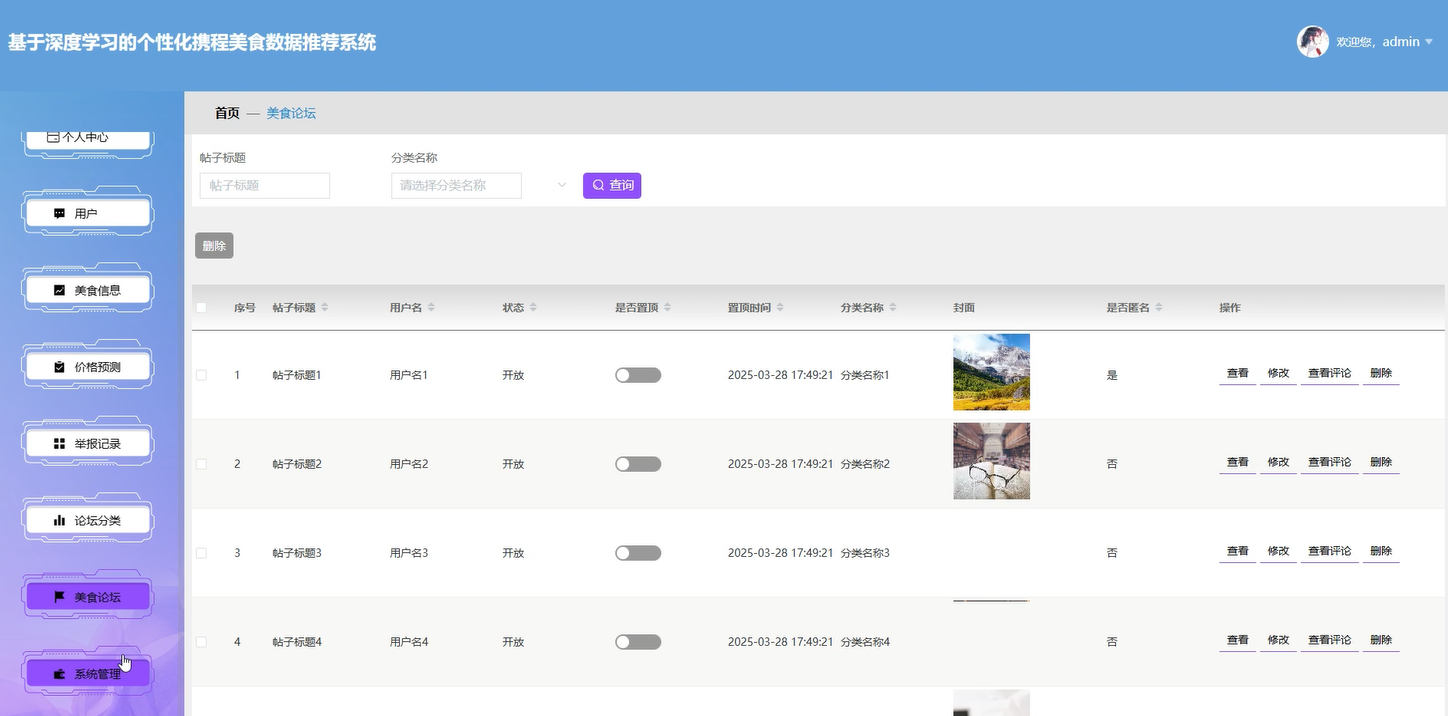The image size is (1448, 716).
Task: Click 查看 for 帖子标题1
Action: [1237, 373]
